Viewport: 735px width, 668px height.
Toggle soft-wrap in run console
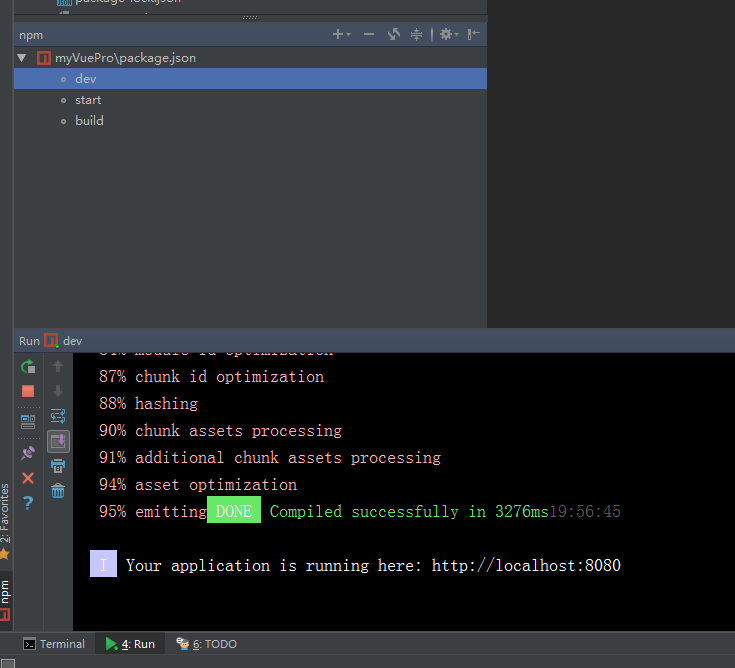(58, 416)
